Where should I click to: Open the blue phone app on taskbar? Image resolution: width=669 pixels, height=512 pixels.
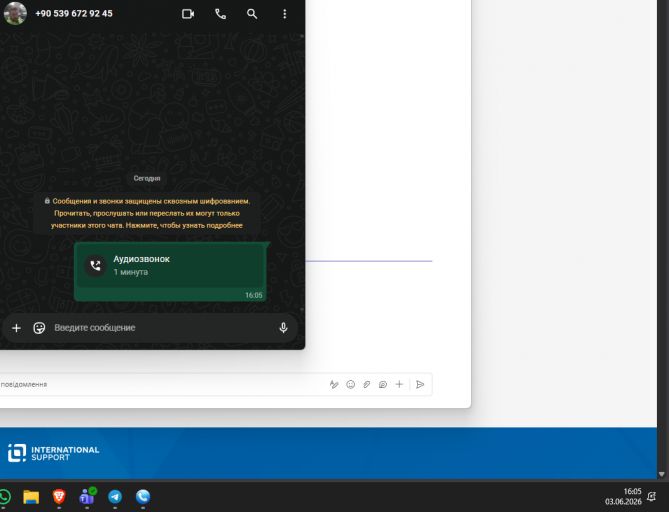point(143,497)
